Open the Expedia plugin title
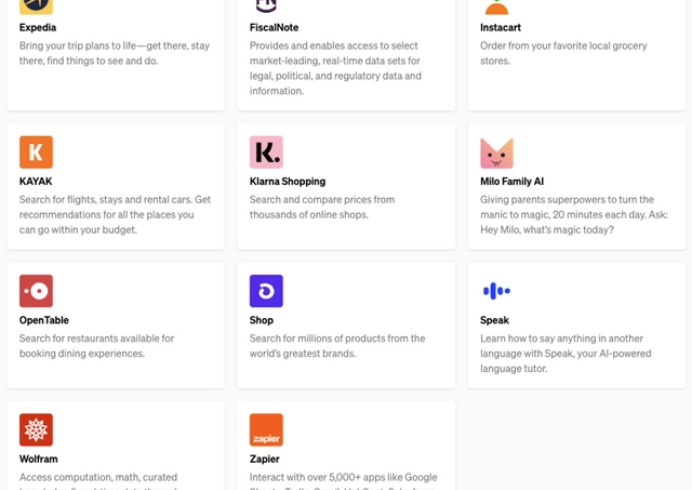Screen dimensions: 692x490 (x=38, y=27)
